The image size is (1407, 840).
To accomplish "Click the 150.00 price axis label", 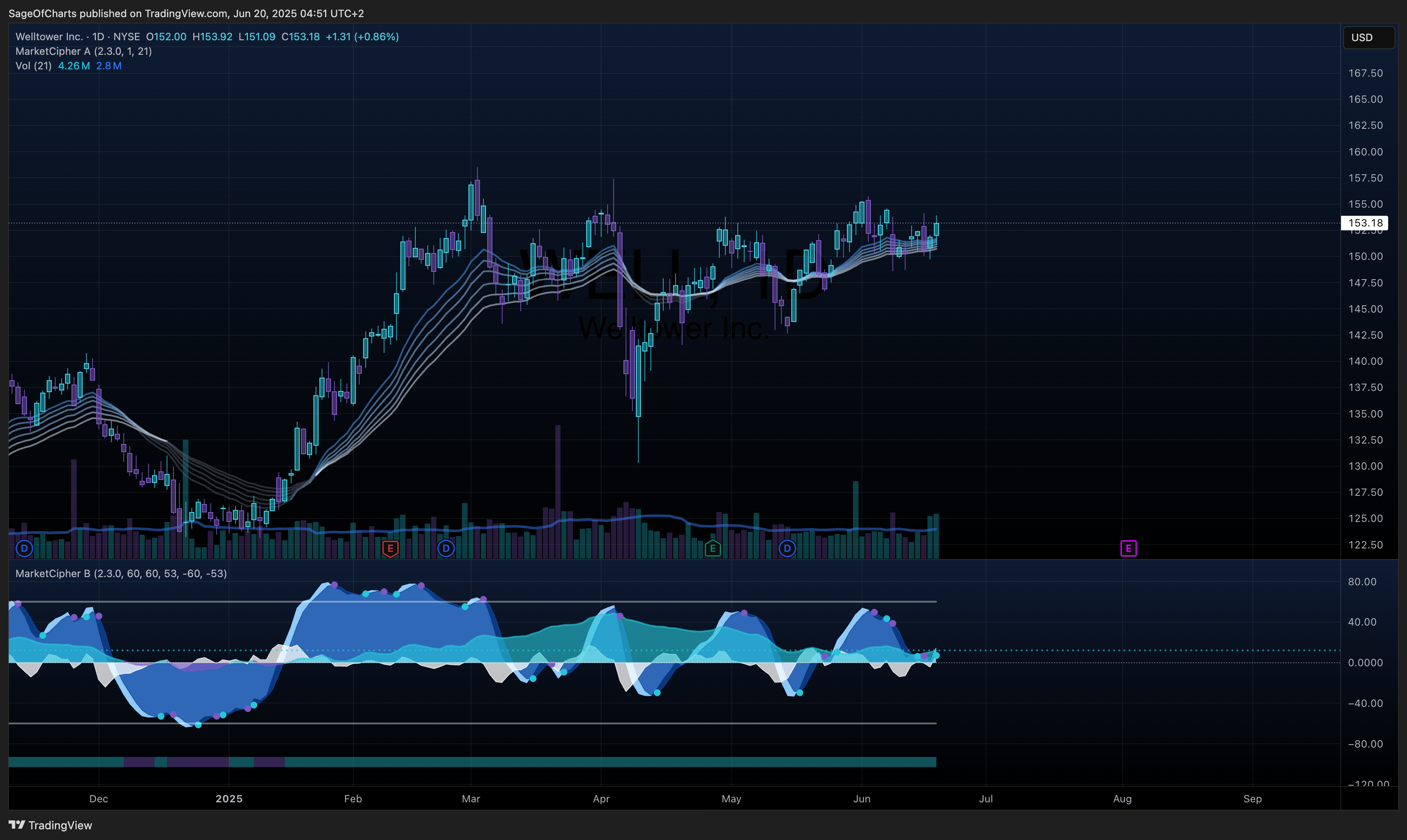I will point(1365,256).
